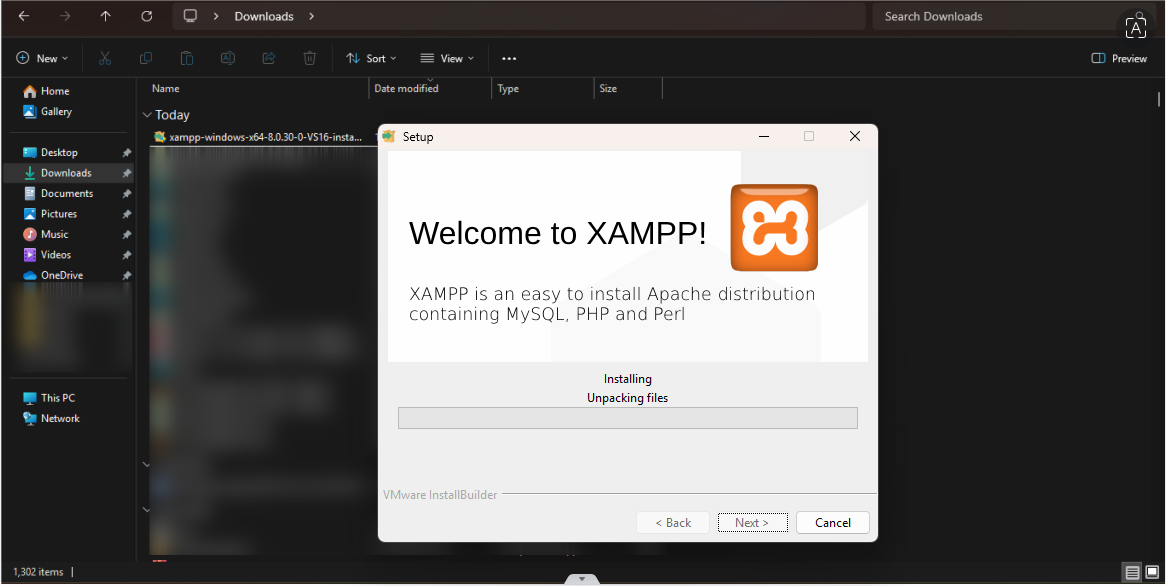This screenshot has width=1166, height=586.
Task: Cancel the XAMPP installation
Action: point(832,523)
